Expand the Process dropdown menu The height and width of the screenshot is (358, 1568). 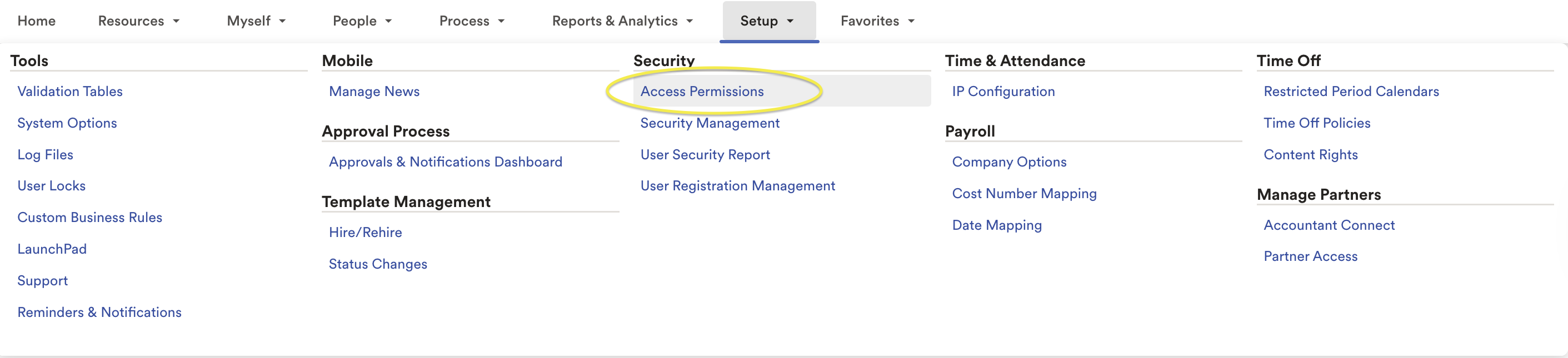[x=472, y=21]
